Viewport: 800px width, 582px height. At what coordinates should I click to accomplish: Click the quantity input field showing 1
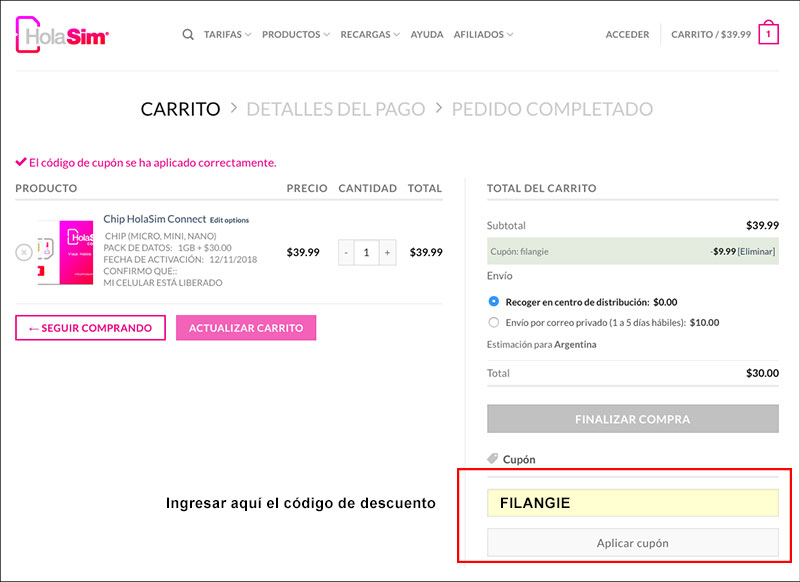point(366,252)
